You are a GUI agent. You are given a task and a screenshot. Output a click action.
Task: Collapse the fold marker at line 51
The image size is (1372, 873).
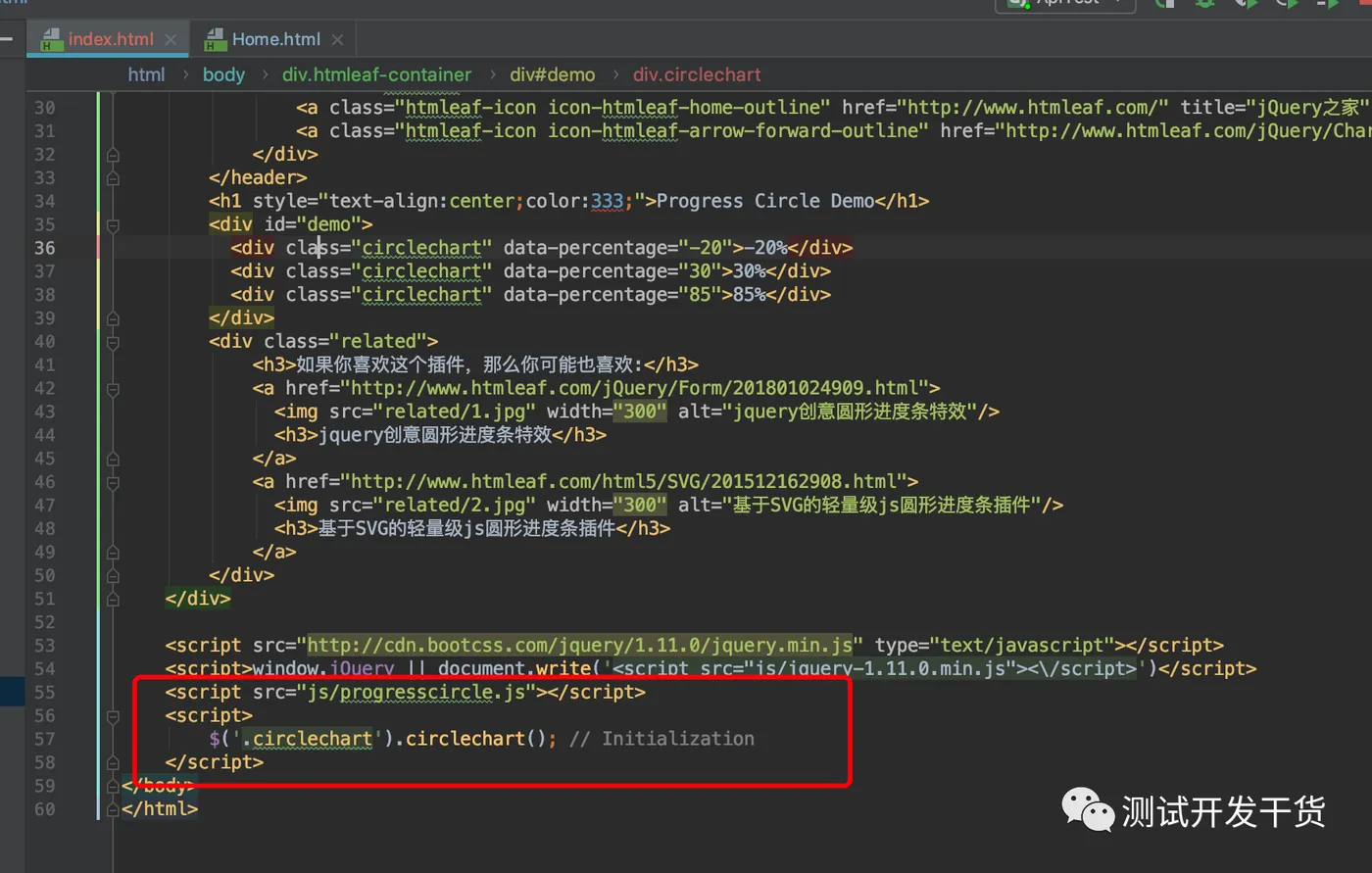113,599
